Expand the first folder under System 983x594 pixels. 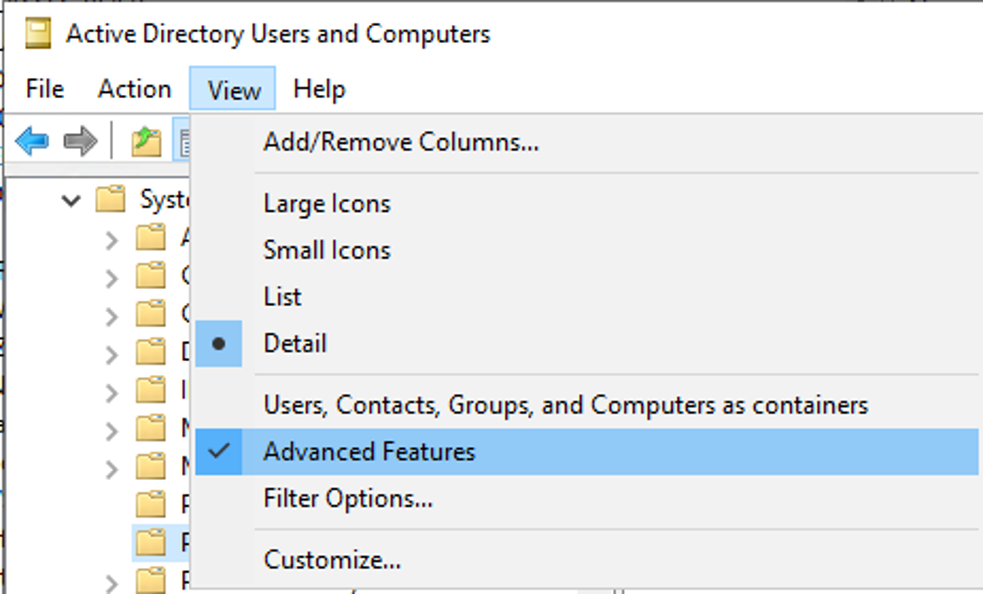(x=112, y=240)
